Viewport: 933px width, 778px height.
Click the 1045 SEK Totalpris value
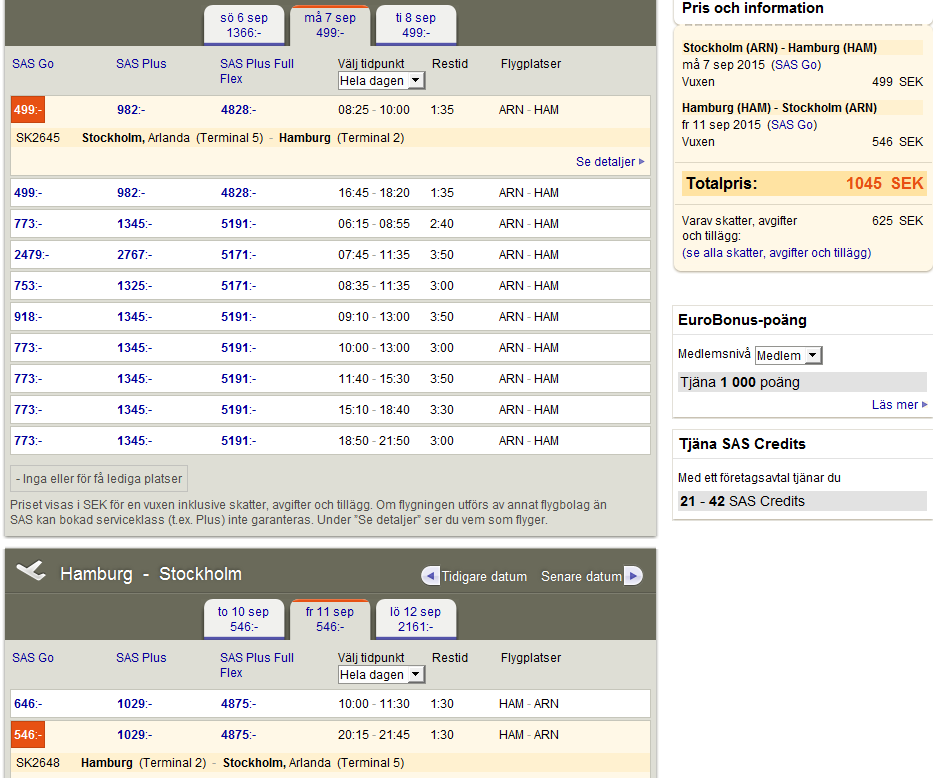pos(885,183)
